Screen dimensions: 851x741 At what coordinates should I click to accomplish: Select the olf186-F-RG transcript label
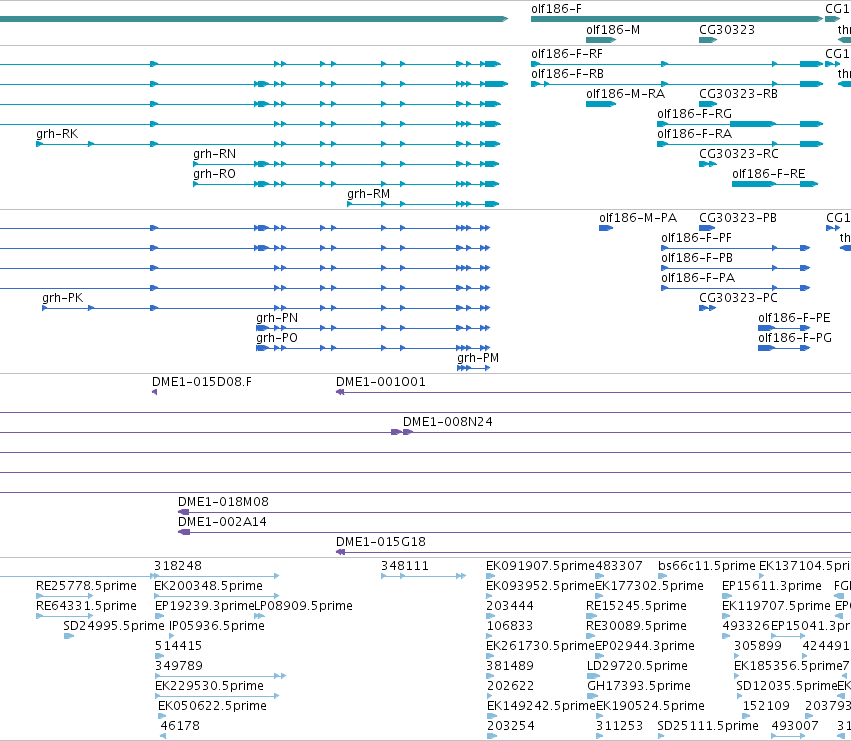(694, 114)
